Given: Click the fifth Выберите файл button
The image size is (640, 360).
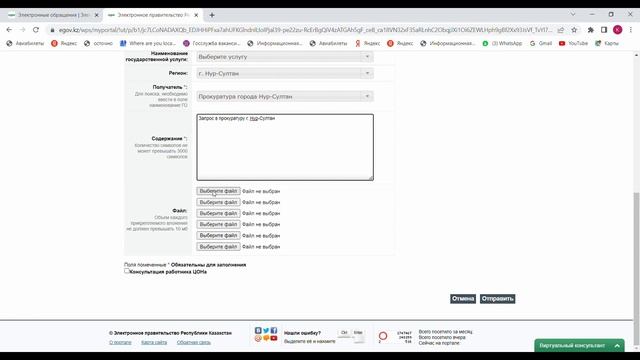Looking at the screenshot, I should coord(218,236).
